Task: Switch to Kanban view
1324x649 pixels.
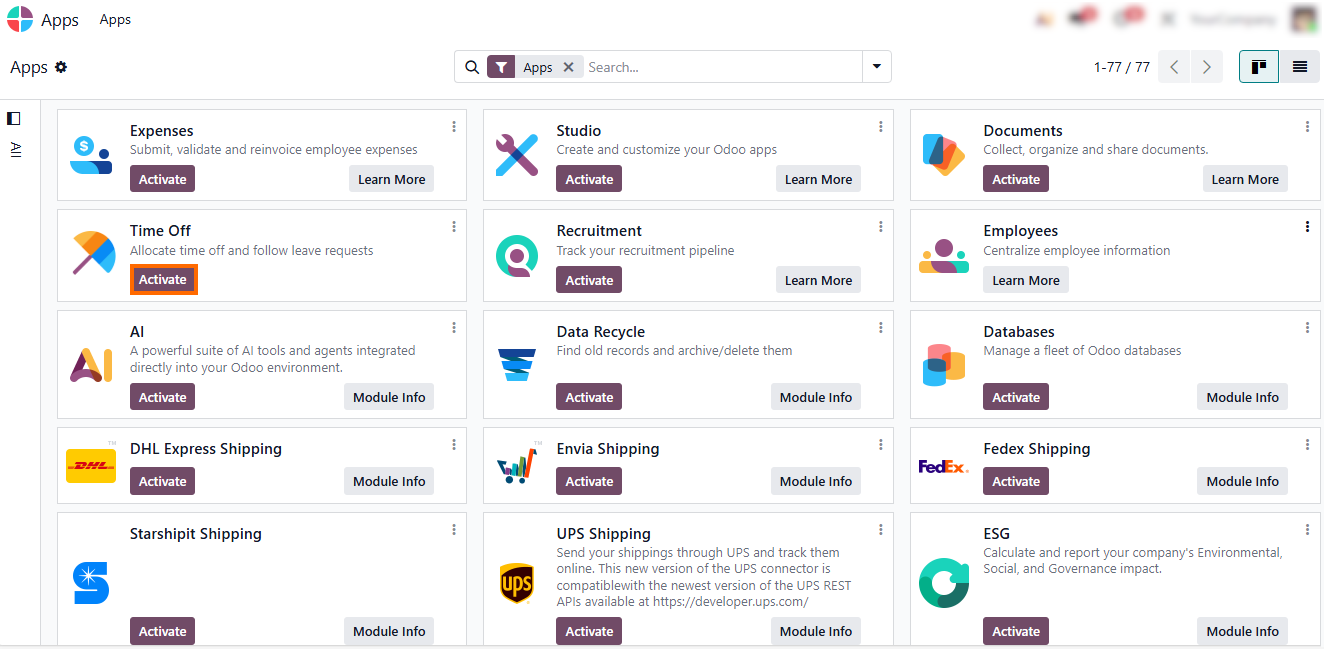Action: 1258,67
